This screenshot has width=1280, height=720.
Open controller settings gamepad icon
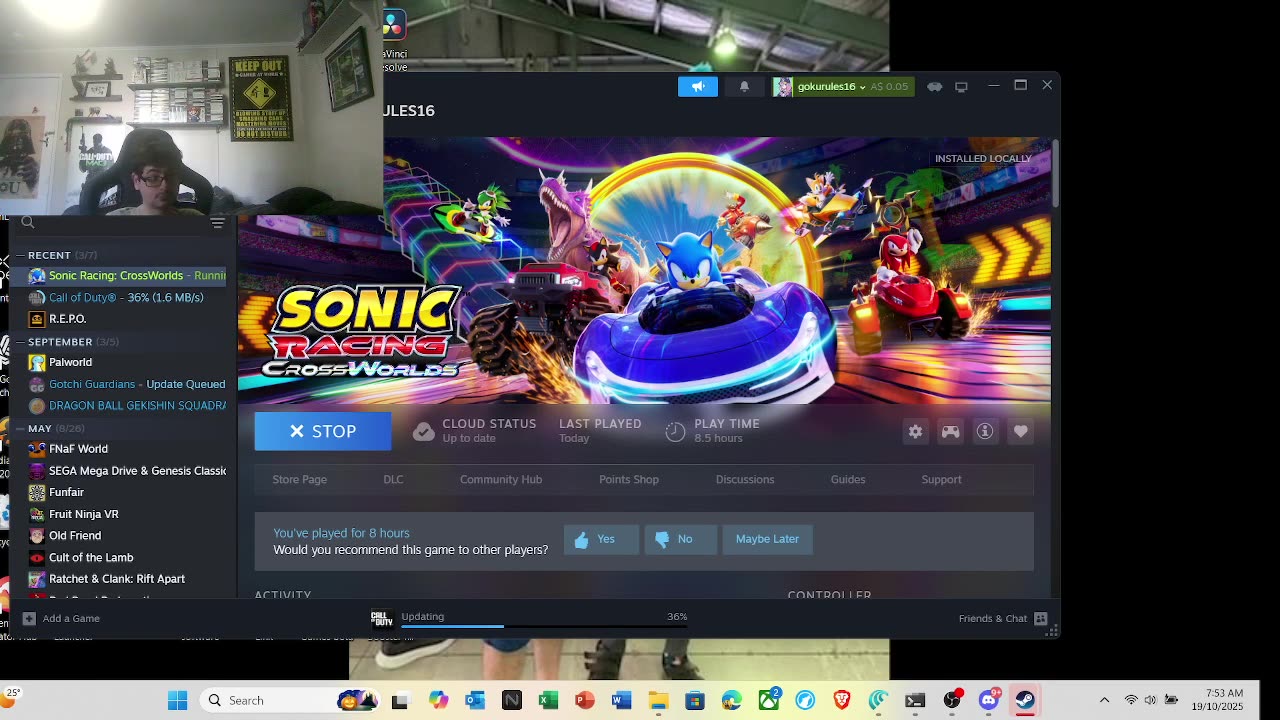950,431
